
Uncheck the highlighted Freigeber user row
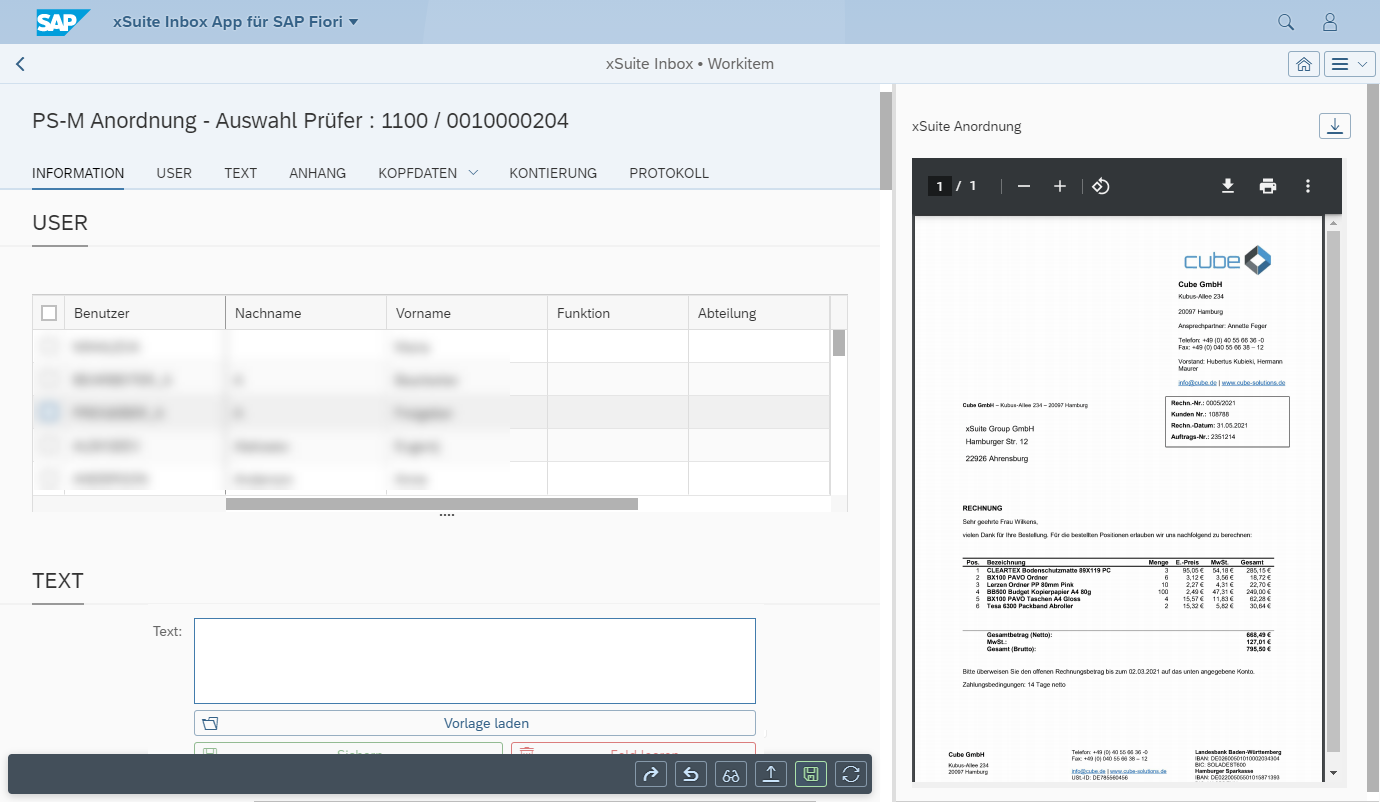49,412
